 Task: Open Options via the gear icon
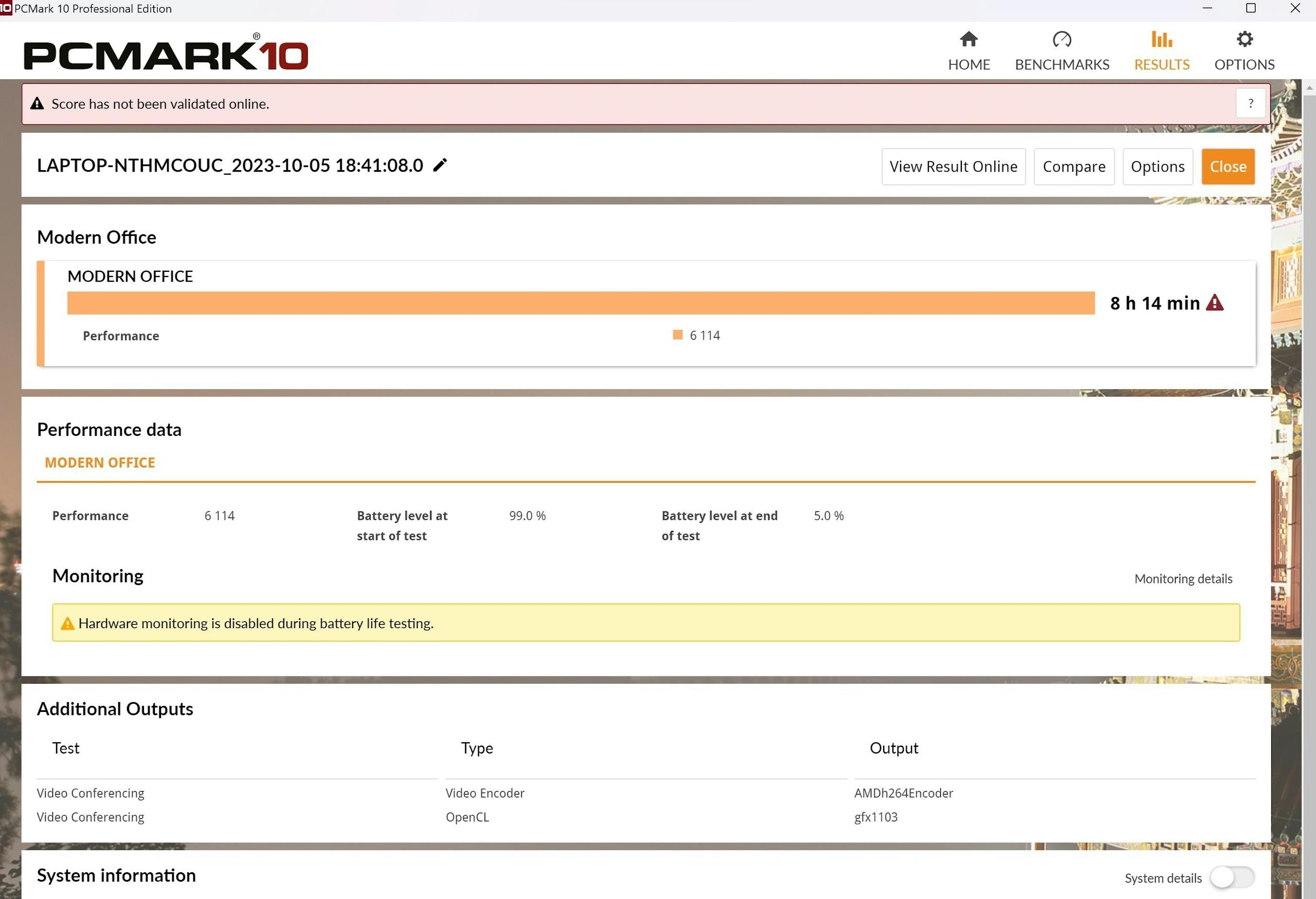pyautogui.click(x=1244, y=39)
